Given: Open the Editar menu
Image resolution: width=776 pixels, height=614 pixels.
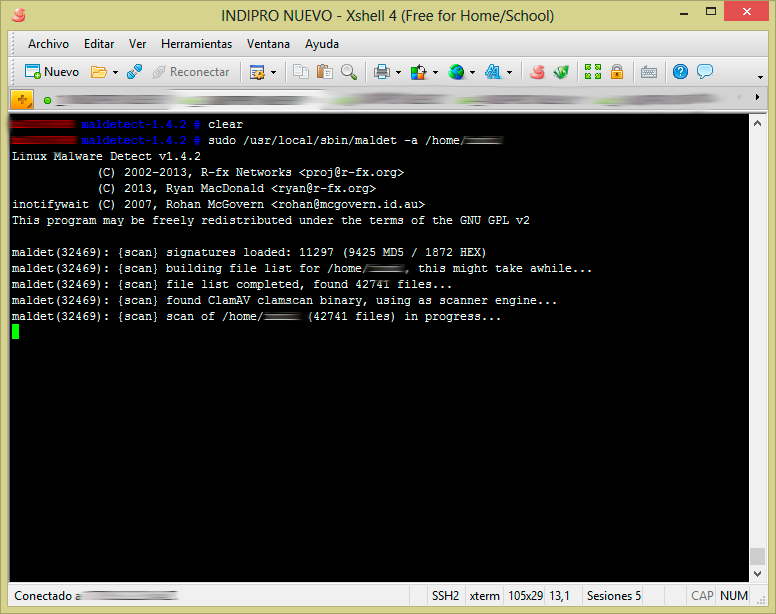Looking at the screenshot, I should (x=99, y=44).
